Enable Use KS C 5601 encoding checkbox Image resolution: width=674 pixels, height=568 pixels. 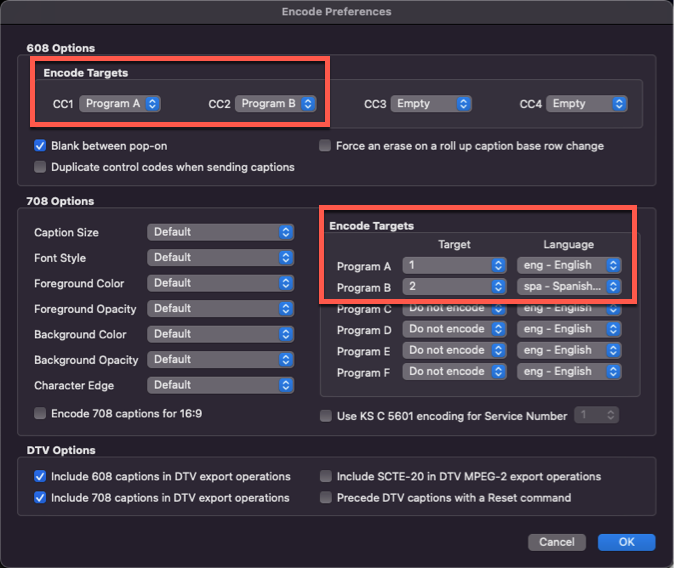click(326, 416)
